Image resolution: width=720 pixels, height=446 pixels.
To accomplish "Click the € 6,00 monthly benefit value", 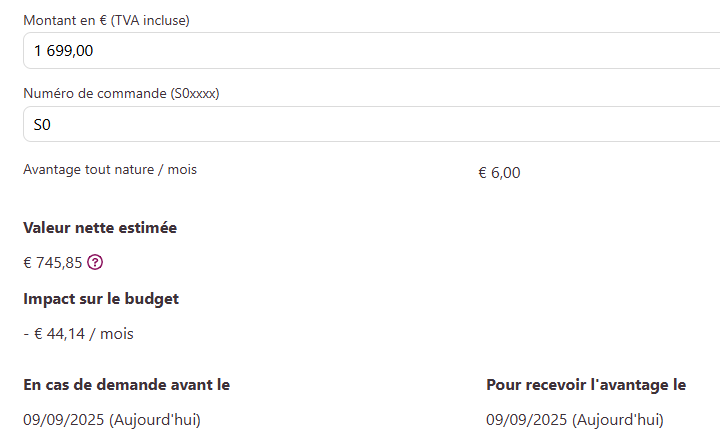I will [499, 173].
